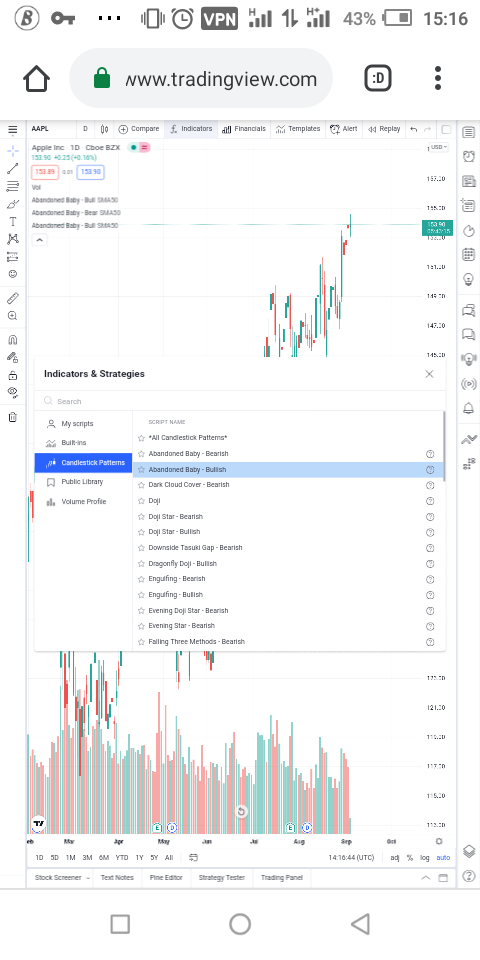The width and height of the screenshot is (480, 960).
Task: Open Volume Profile category
Action: [x=83, y=502]
